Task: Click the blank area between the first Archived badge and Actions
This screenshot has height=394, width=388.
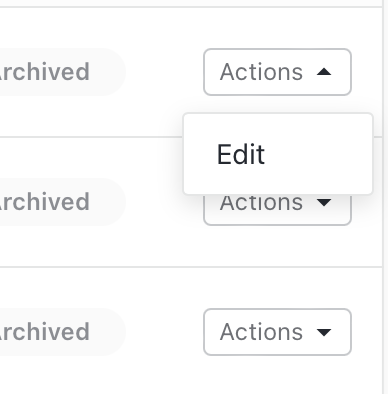Action: pos(165,72)
